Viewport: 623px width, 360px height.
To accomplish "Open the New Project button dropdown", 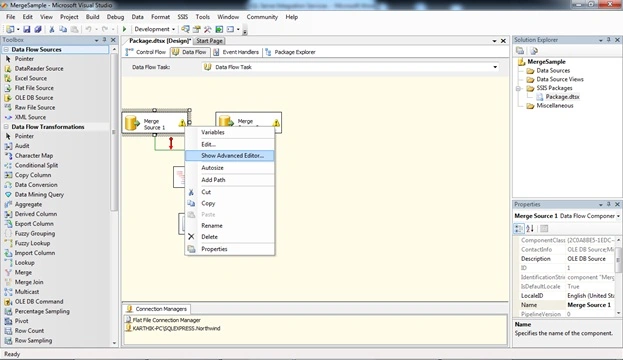I will pyautogui.click(x=18, y=29).
